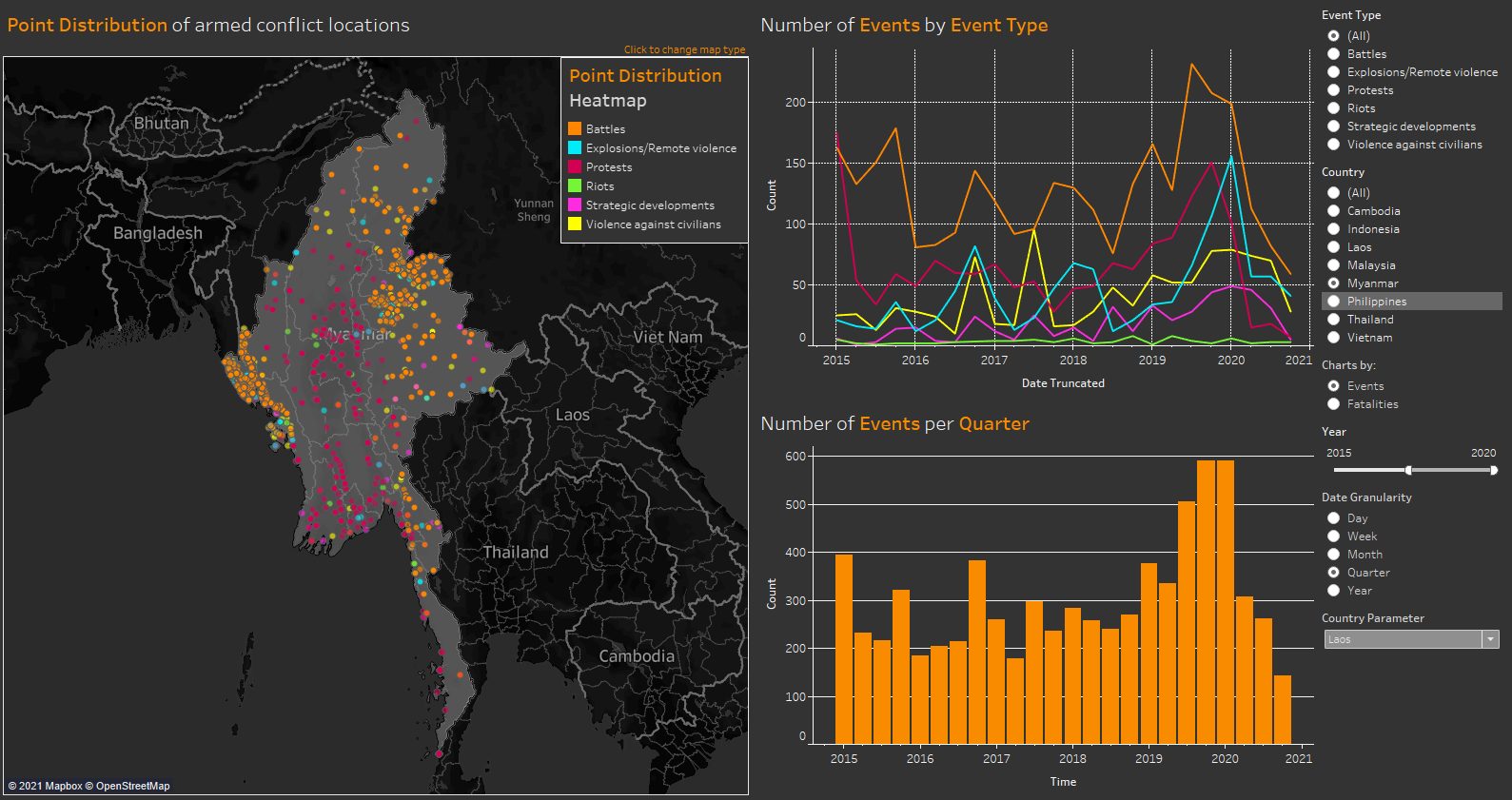Viewport: 1512px width, 800px height.
Task: Select Riots in the Event Type filter
Action: point(1334,108)
